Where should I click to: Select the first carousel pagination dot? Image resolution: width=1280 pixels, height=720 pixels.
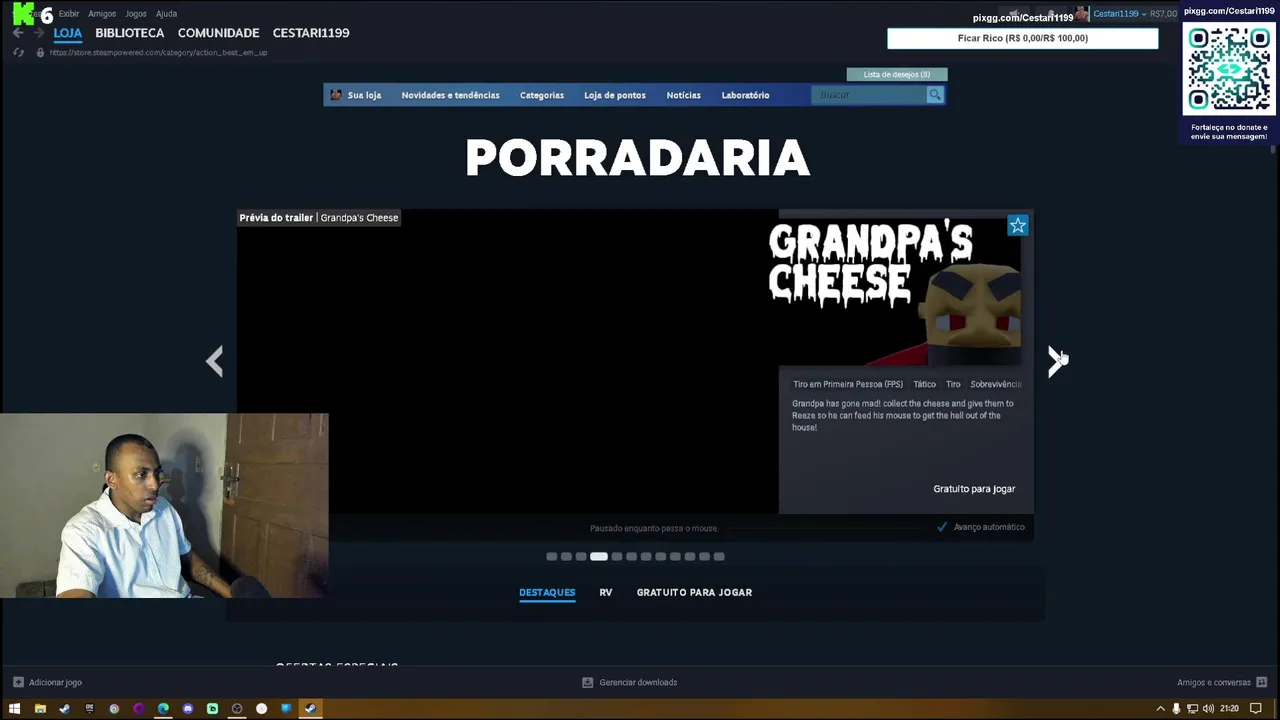point(552,556)
